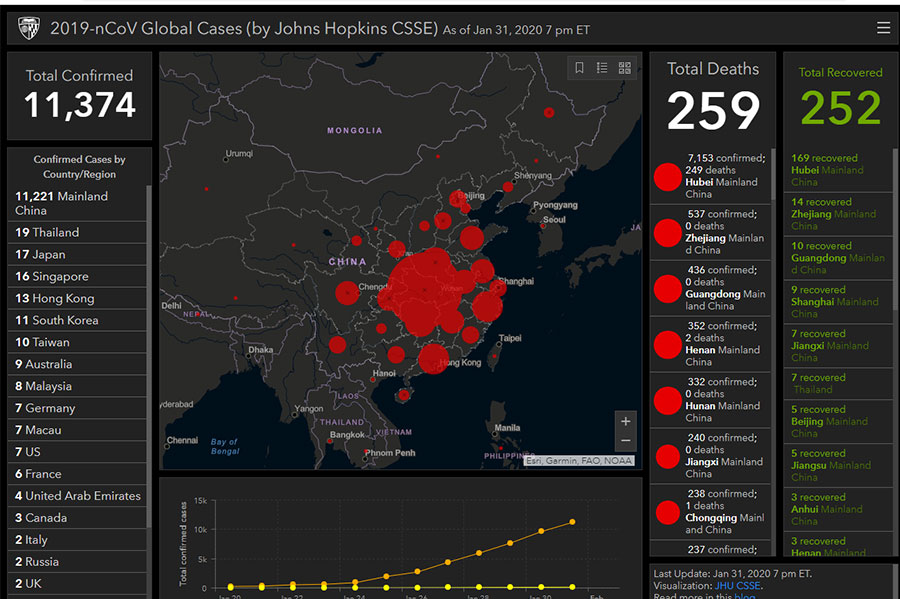Image resolution: width=900 pixels, height=599 pixels.
Task: Select 10 recovered Guangdong entry
Action: (838, 258)
